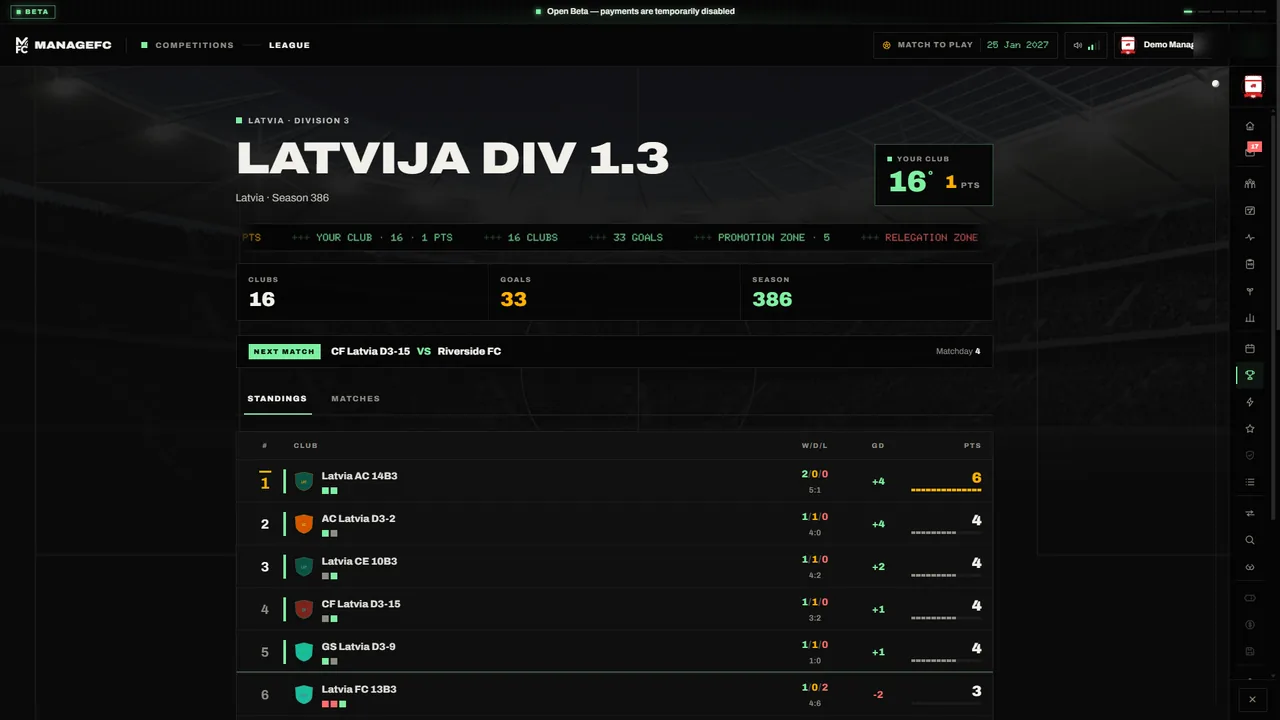Open the transfers arrows icon in sidebar
The image size is (1280, 720).
pyautogui.click(x=1249, y=513)
